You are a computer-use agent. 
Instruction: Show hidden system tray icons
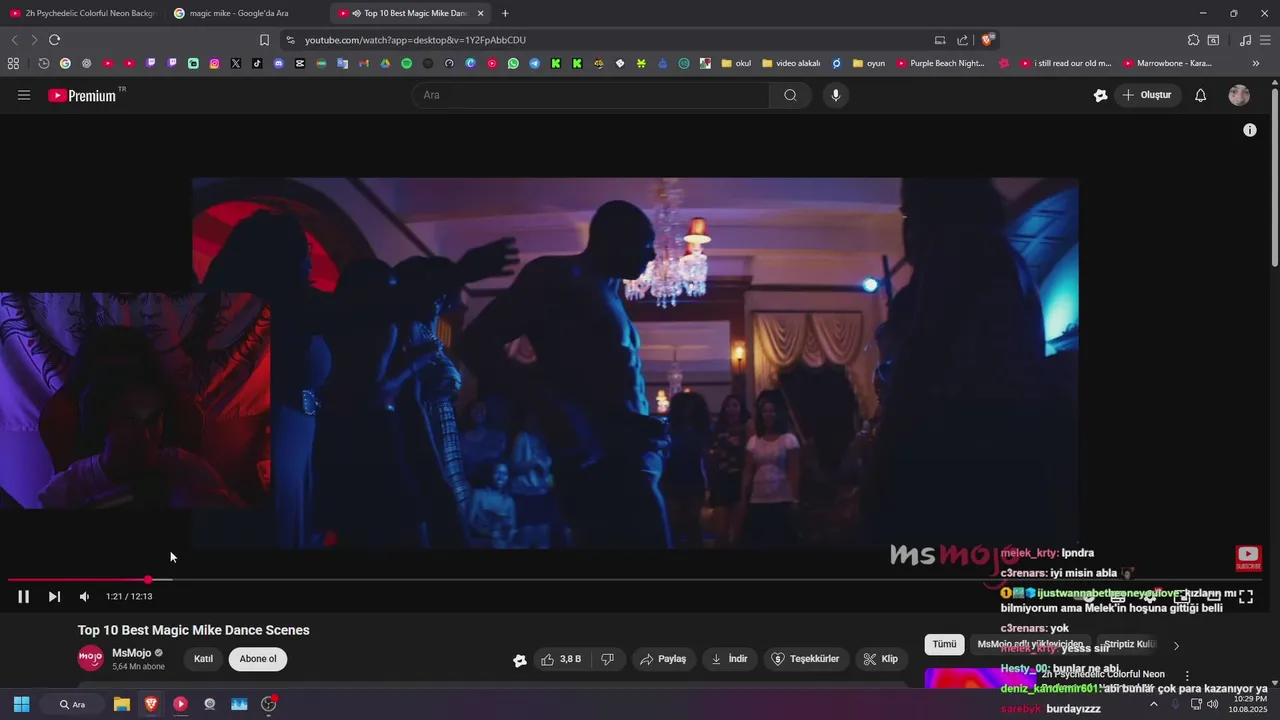1153,704
